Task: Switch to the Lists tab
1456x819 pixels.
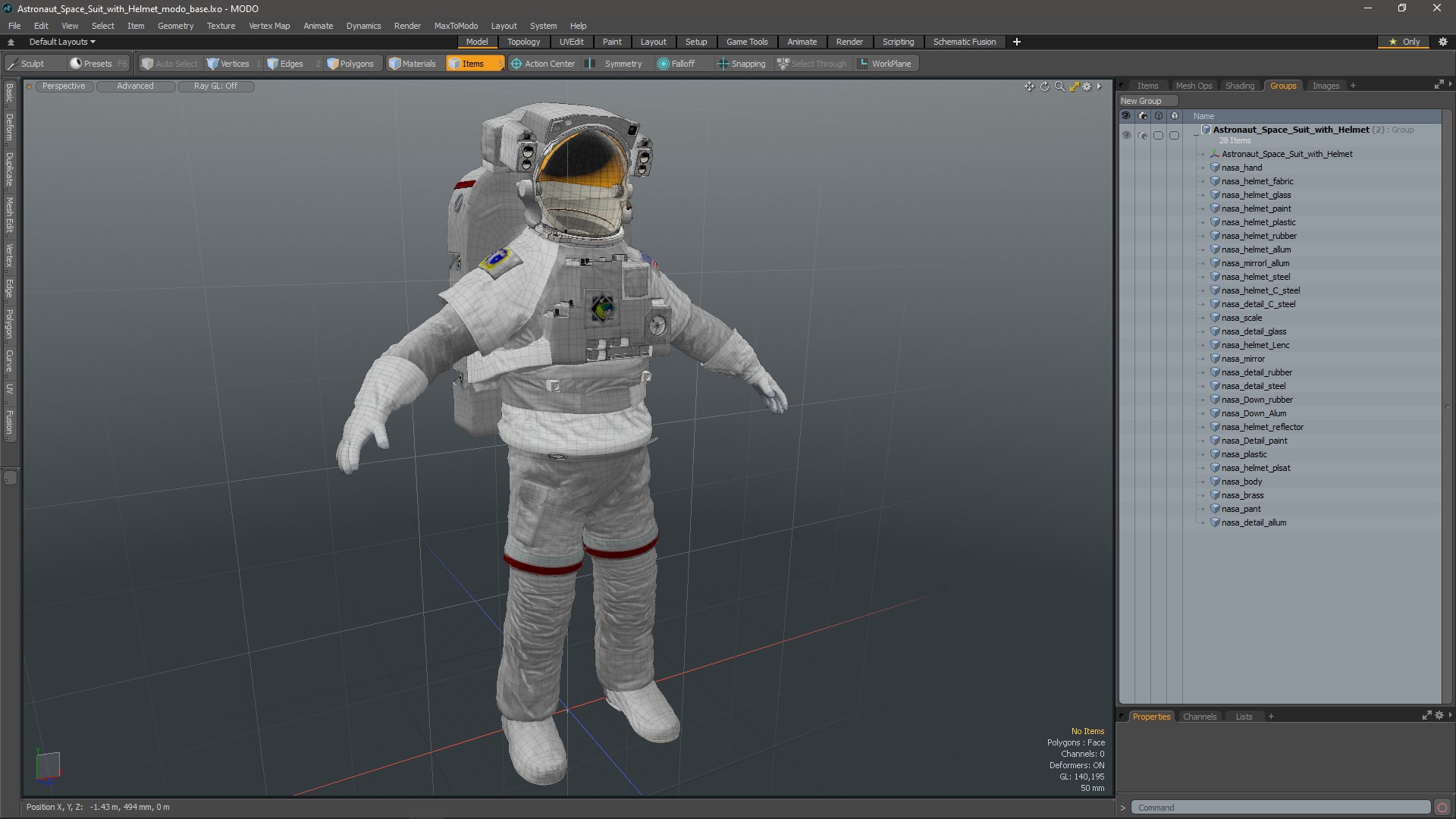Action: coord(1244,717)
